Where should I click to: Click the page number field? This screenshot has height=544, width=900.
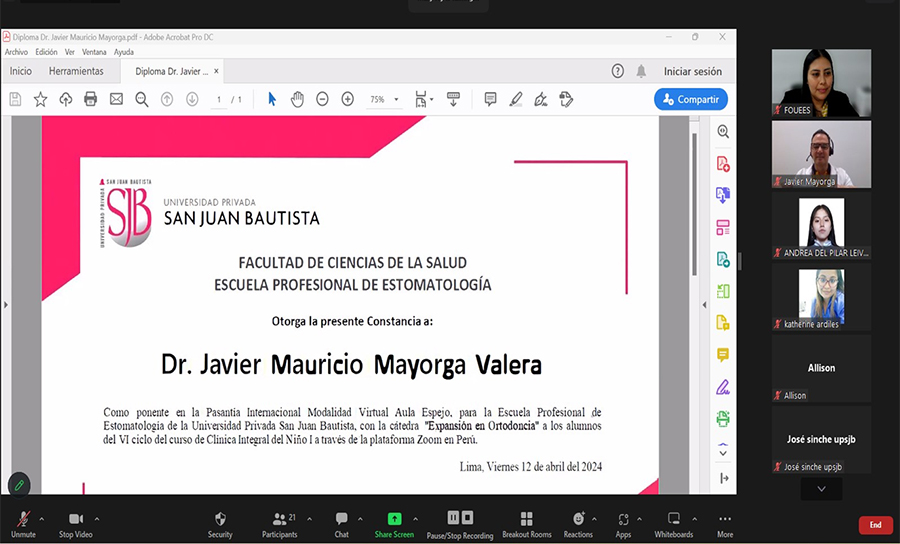point(219,99)
